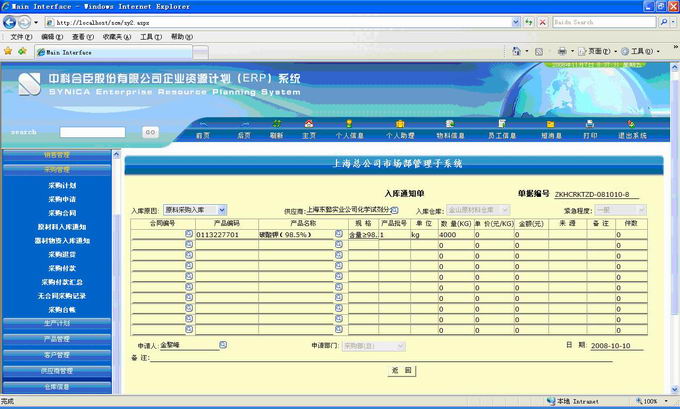The height and width of the screenshot is (409, 680).
Task: Open 采购计划 in the sidebar
Action: tap(62, 185)
